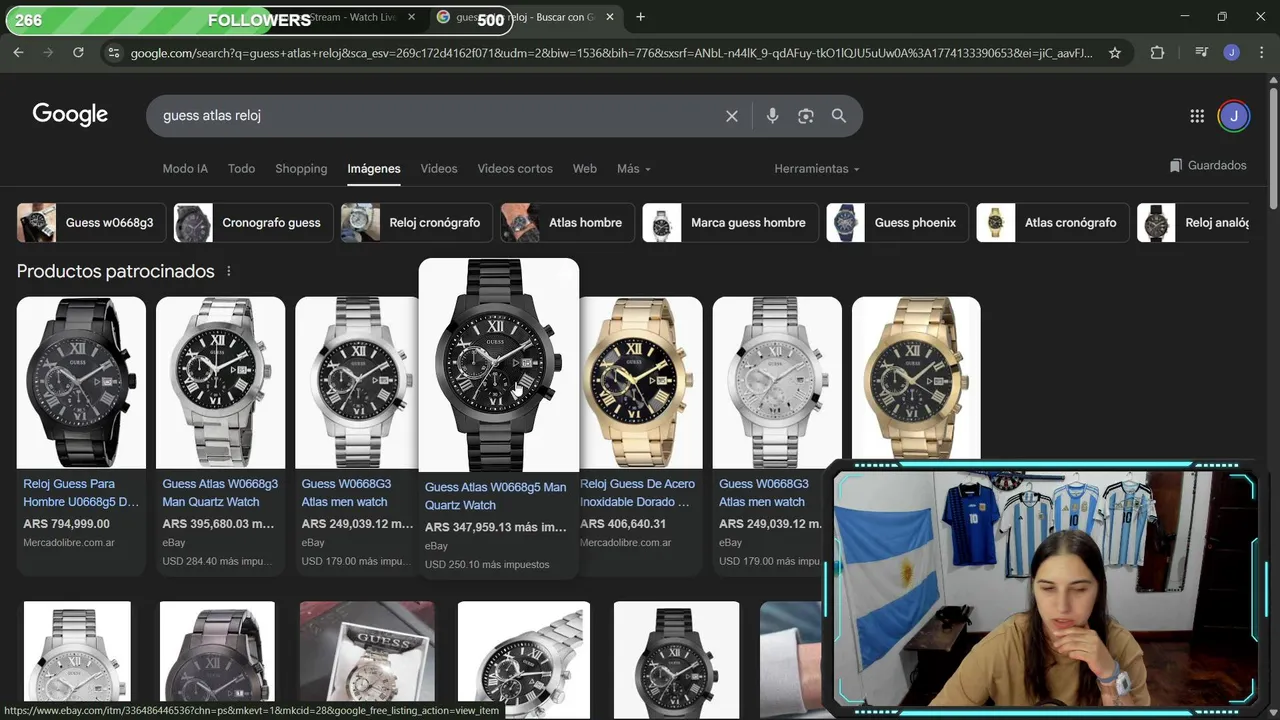Select Atlas cronógrafo suggestion chip

(1053, 223)
